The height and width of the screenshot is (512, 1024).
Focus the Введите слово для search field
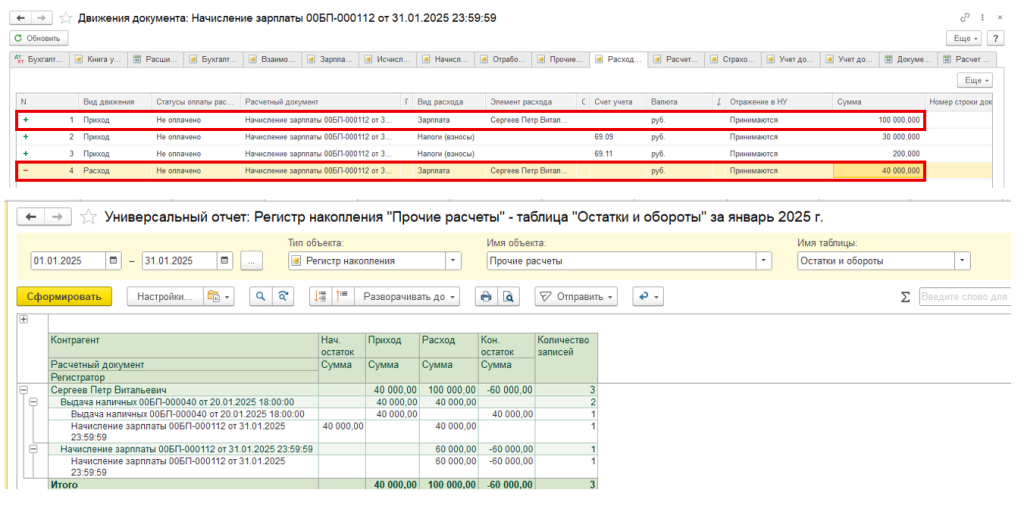tap(965, 296)
